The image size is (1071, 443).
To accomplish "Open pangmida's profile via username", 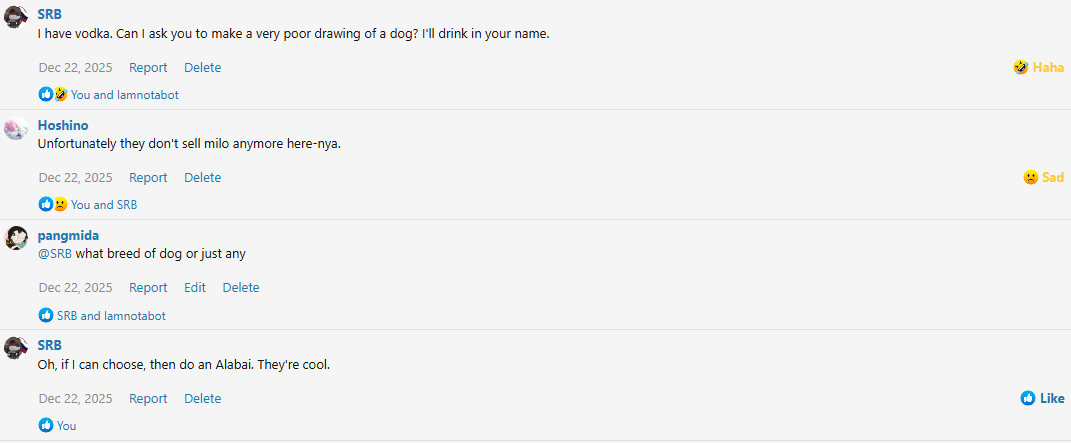I will pyautogui.click(x=68, y=235).
